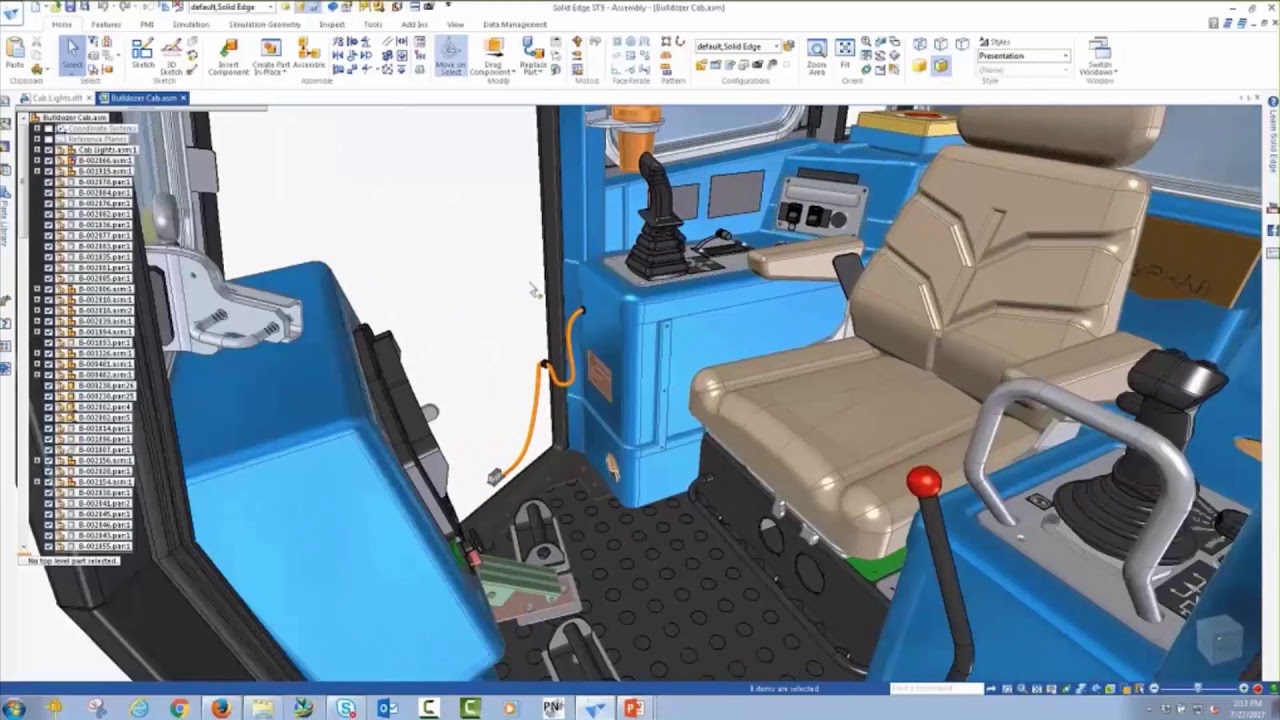This screenshot has width=1280, height=720.
Task: Toggle checkbox for Coordinate Systems
Action: pos(48,128)
